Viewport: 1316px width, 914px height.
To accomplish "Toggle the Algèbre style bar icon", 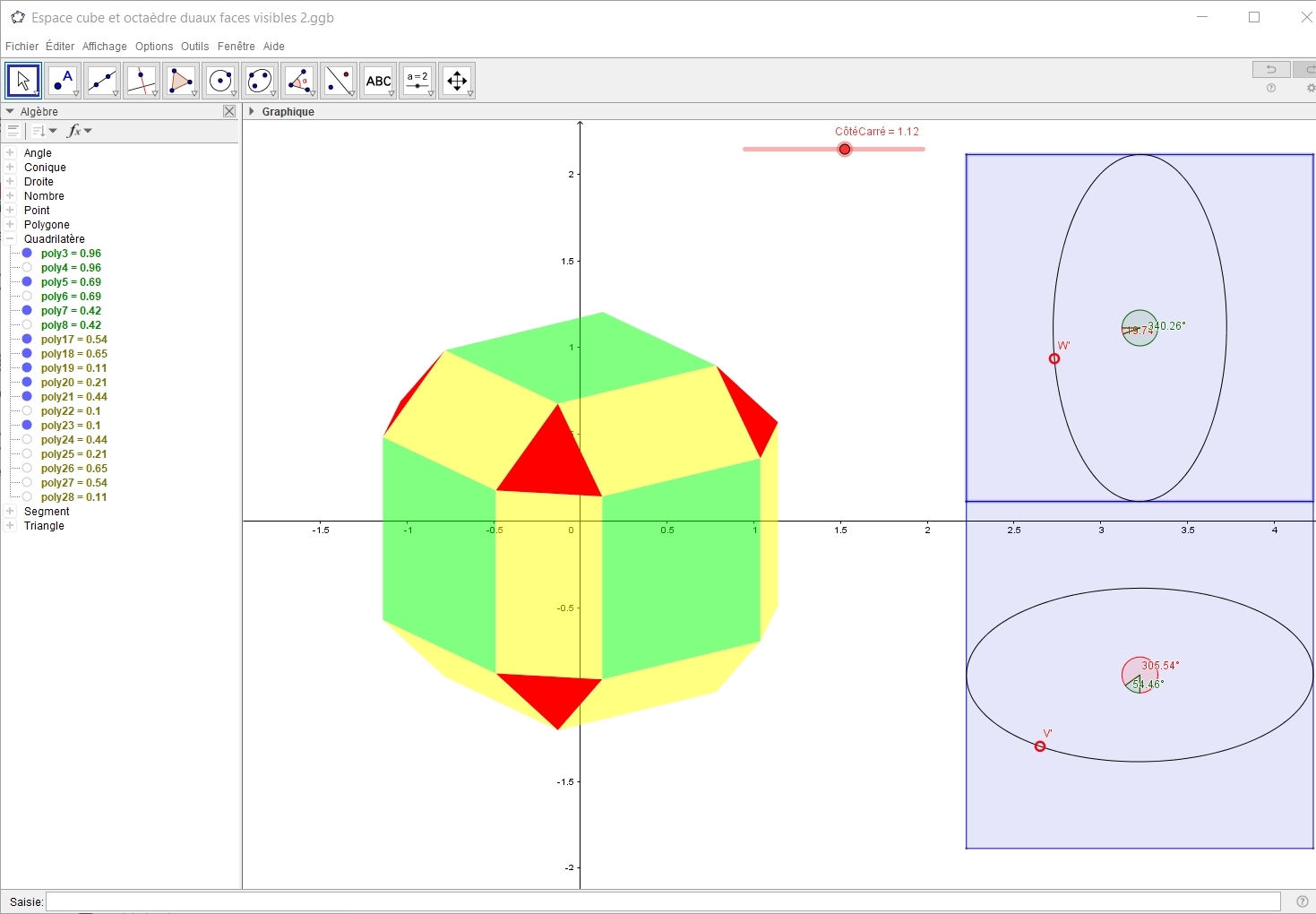I will click(13, 131).
